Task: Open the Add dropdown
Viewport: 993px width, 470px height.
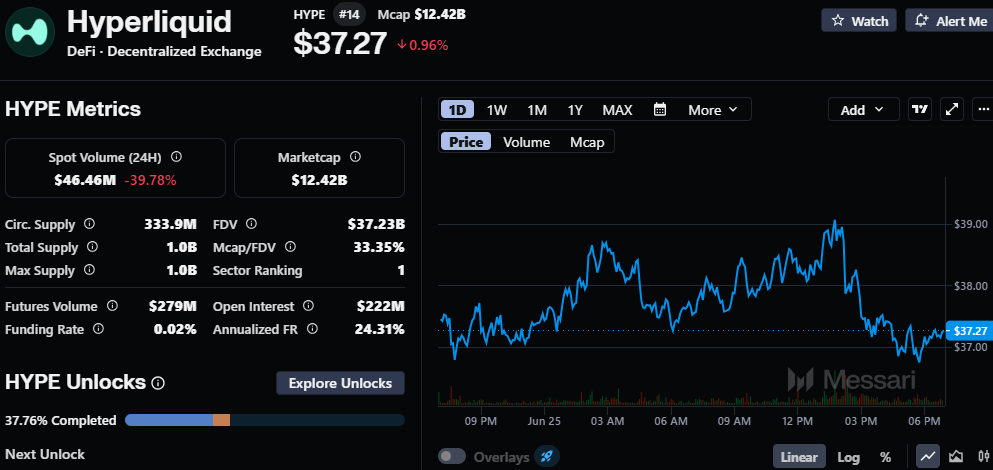Action: click(863, 110)
